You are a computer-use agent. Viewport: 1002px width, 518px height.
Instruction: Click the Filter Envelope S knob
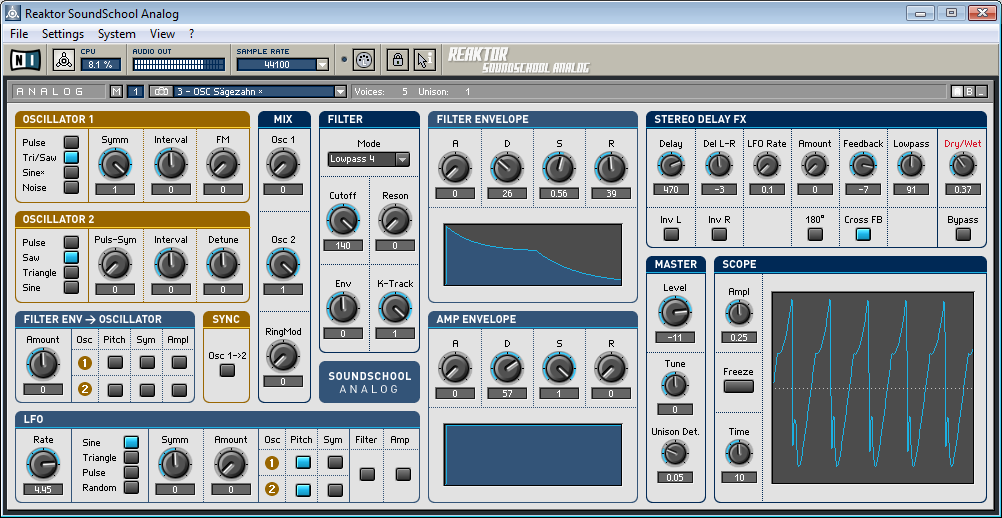pyautogui.click(x=559, y=169)
